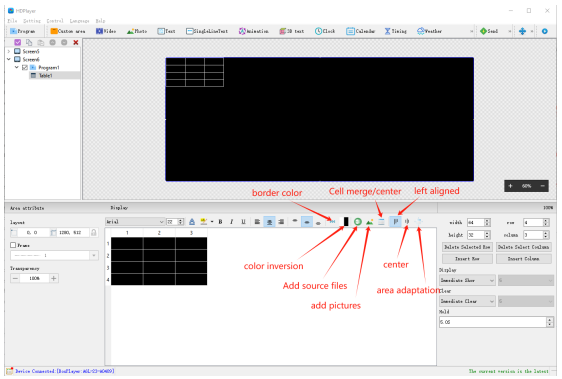
Task: Increase transparency with the plus button
Action: (x=53, y=278)
